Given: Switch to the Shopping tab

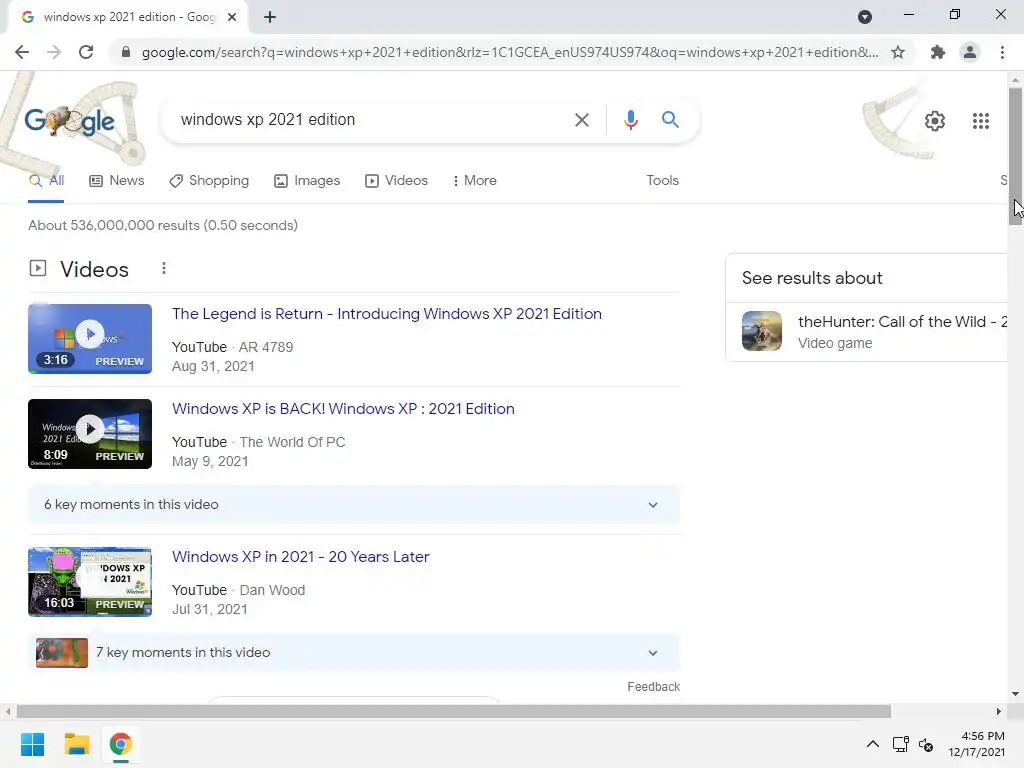Looking at the screenshot, I should coord(209,181).
